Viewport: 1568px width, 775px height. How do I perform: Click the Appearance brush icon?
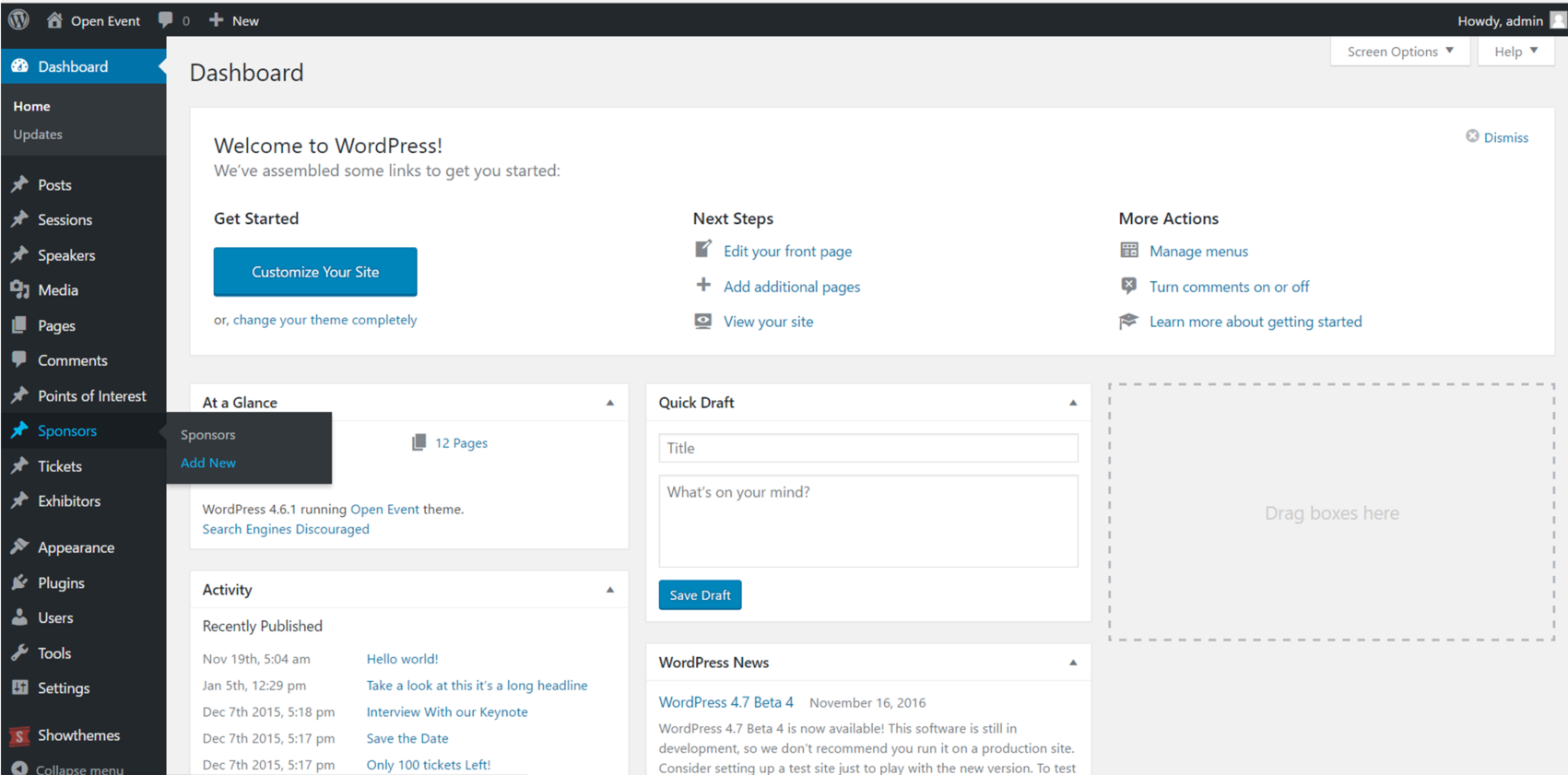19,546
